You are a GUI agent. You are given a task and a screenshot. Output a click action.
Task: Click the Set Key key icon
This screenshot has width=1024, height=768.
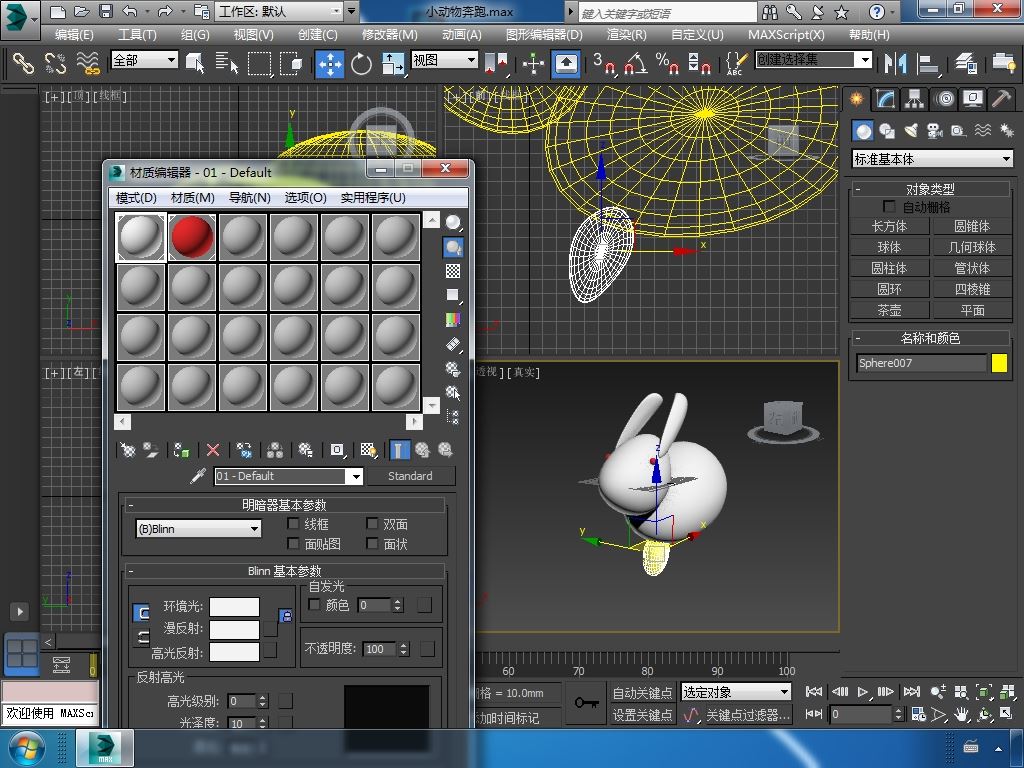click(x=586, y=703)
